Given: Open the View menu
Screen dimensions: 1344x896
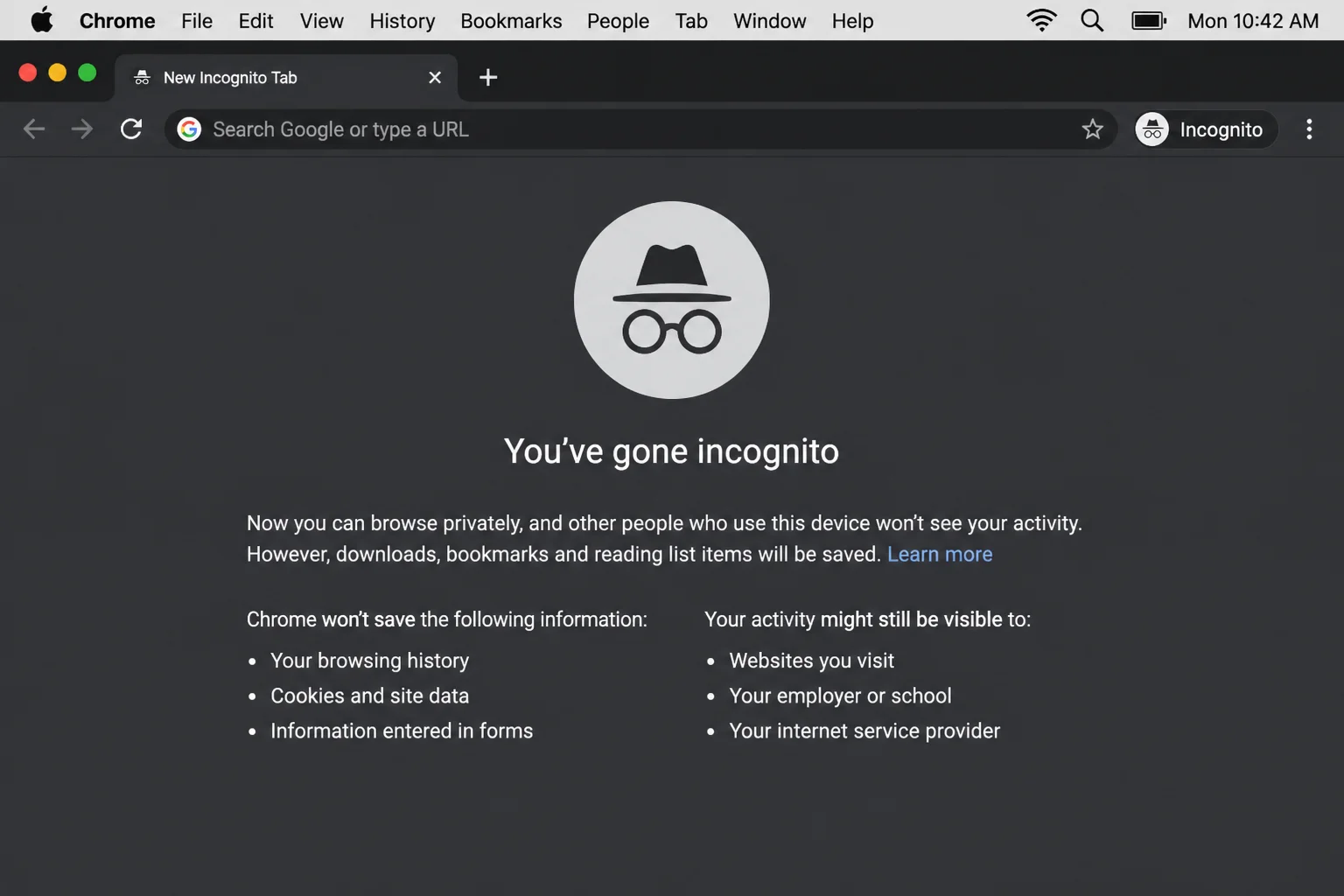Looking at the screenshot, I should pos(321,21).
